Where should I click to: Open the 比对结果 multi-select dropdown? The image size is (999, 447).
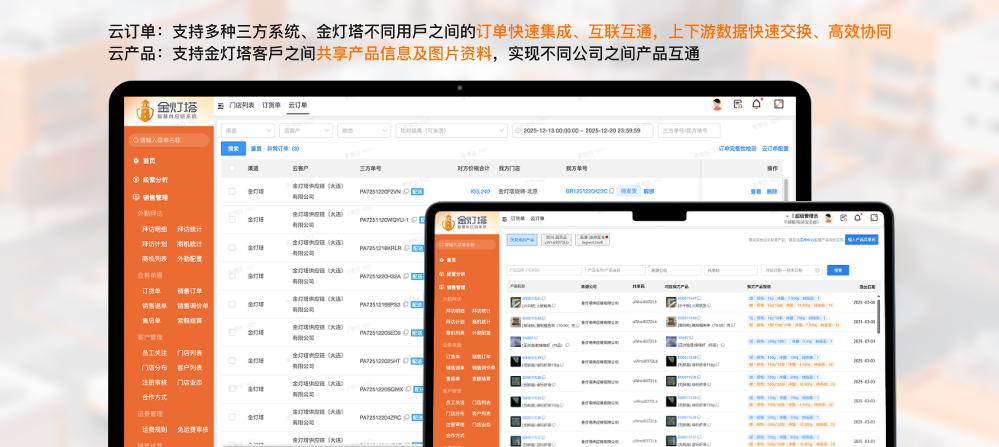click(x=451, y=131)
